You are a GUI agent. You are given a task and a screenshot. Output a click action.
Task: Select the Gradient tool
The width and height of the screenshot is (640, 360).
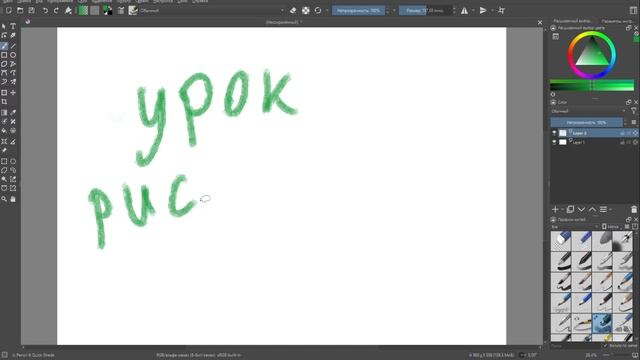4,113
